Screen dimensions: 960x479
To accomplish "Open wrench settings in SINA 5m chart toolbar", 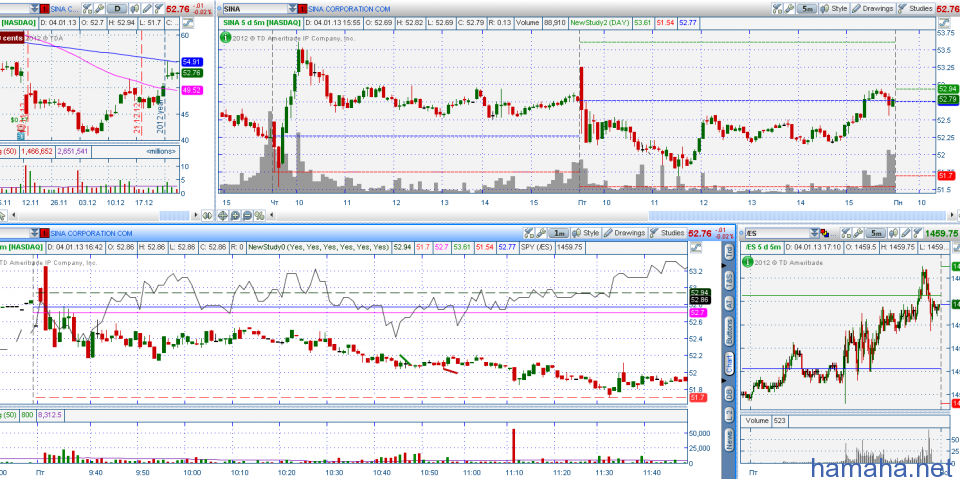I will click(789, 9).
